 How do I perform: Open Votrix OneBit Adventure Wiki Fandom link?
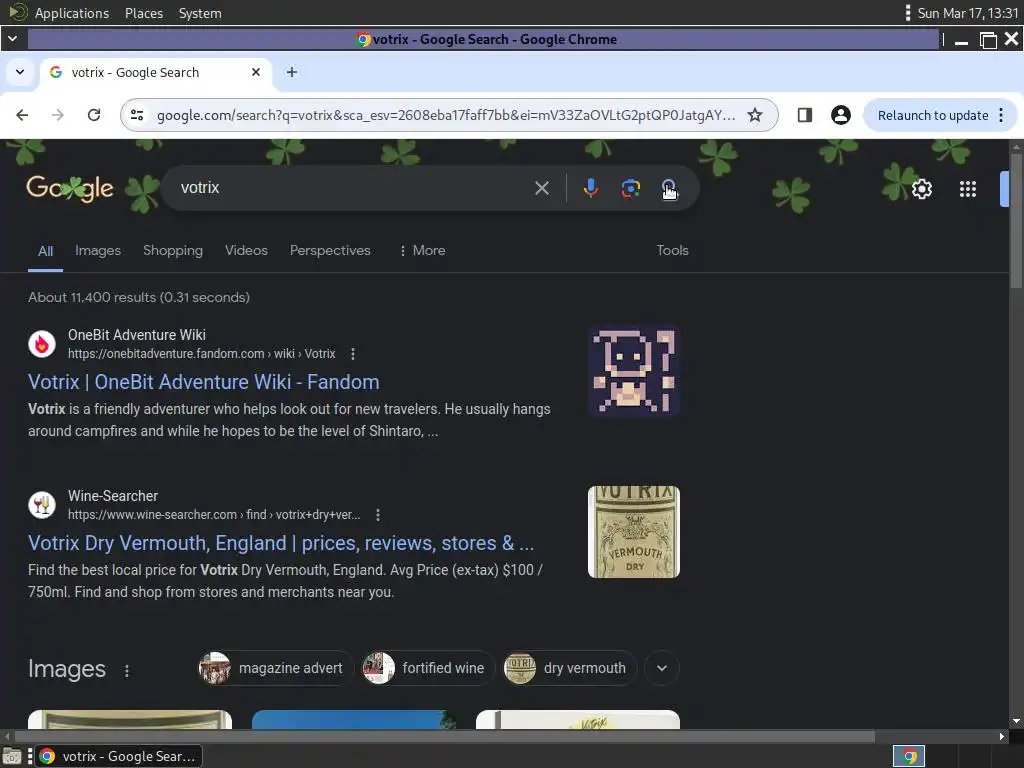coord(204,382)
